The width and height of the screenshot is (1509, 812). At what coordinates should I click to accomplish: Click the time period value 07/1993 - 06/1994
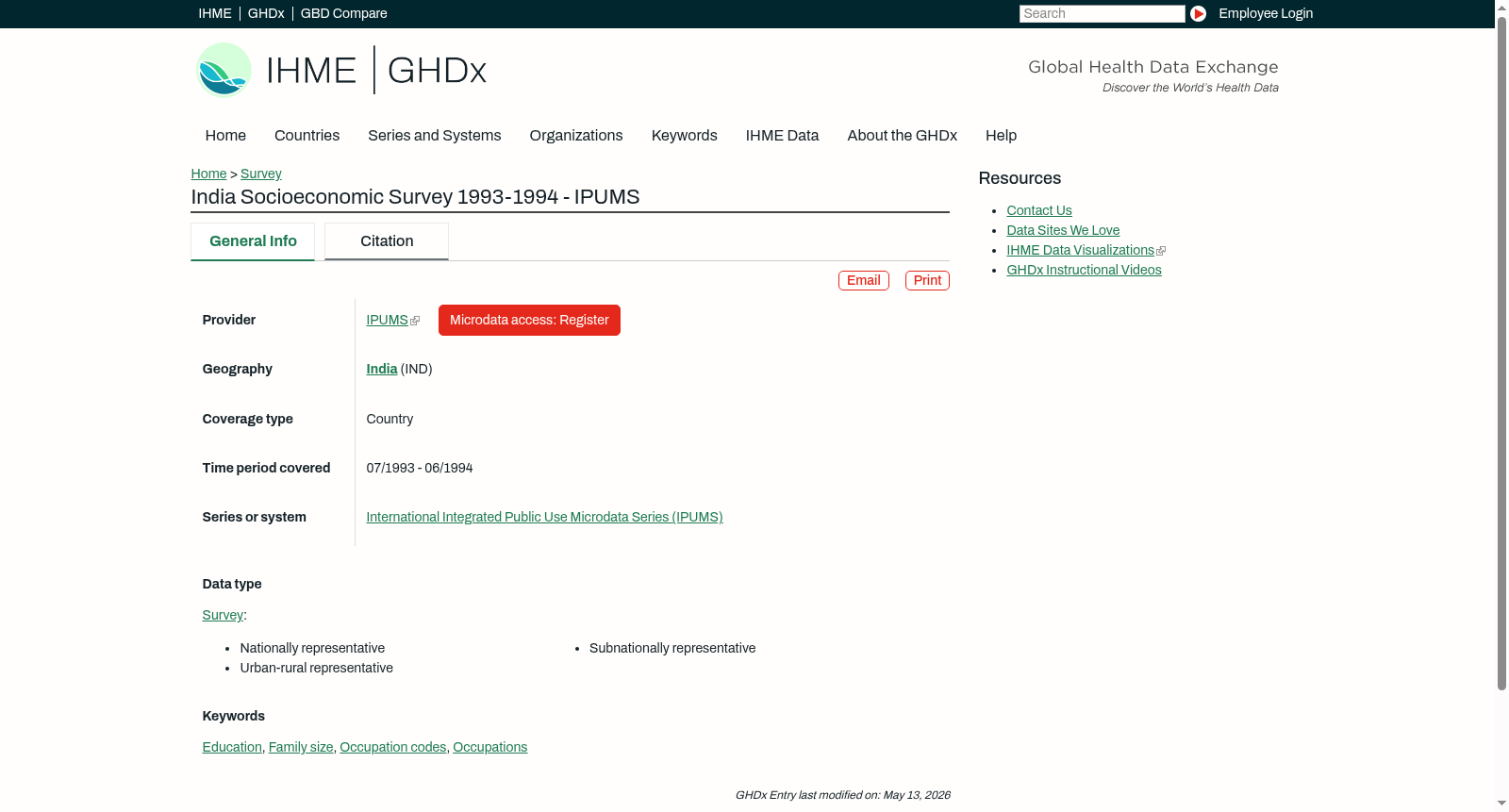pyautogui.click(x=420, y=468)
